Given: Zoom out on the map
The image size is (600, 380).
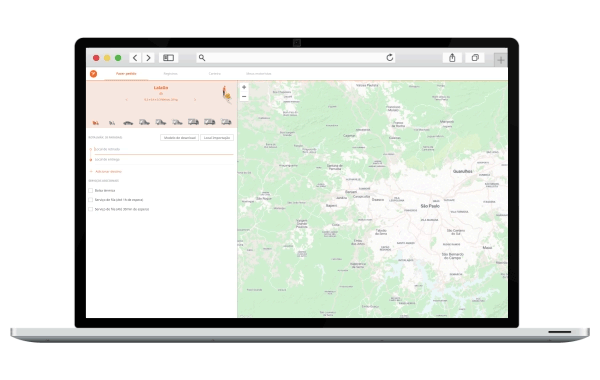Looking at the screenshot, I should click(244, 96).
